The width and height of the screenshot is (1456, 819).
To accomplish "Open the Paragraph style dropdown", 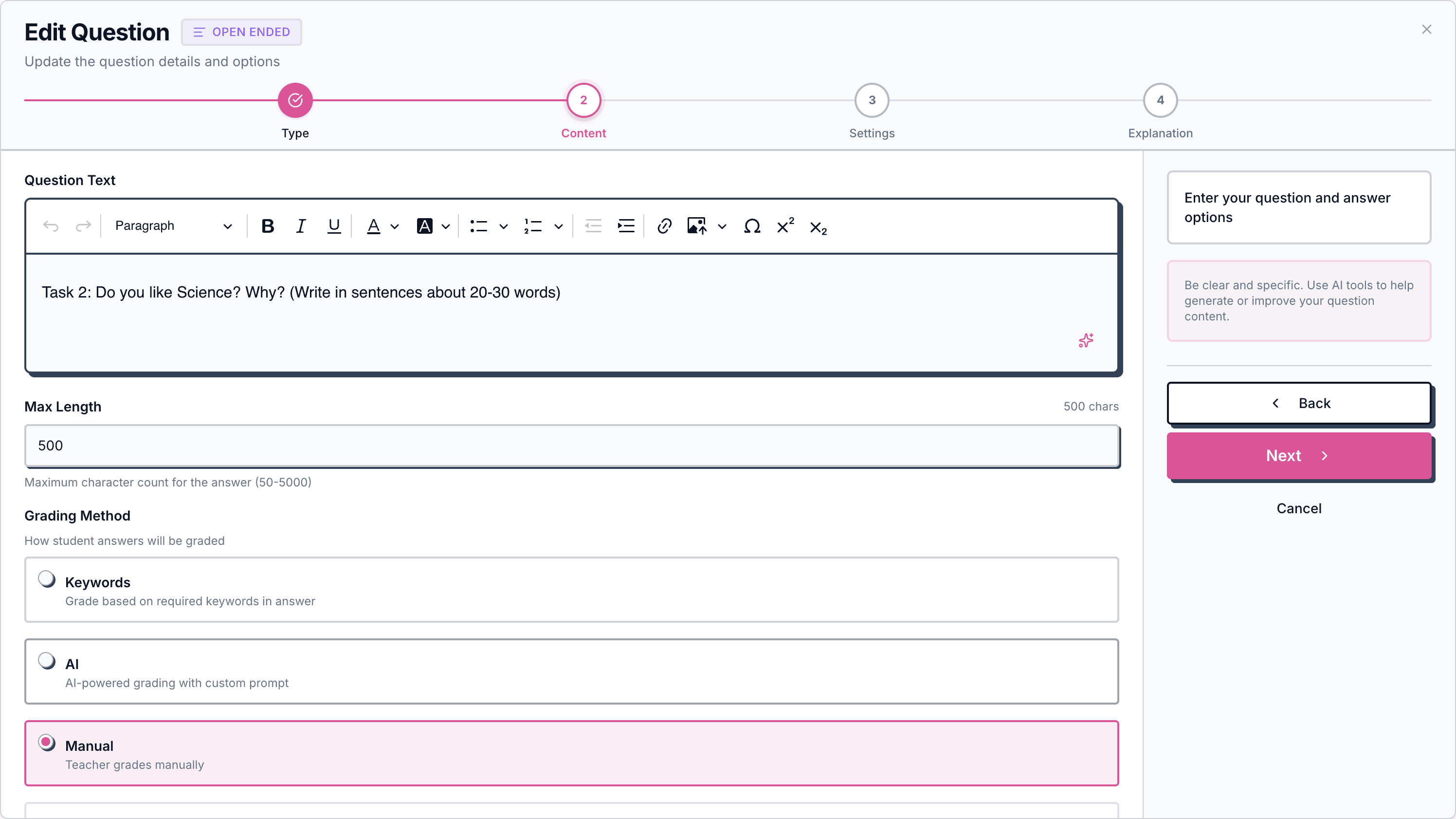I will 173,226.
